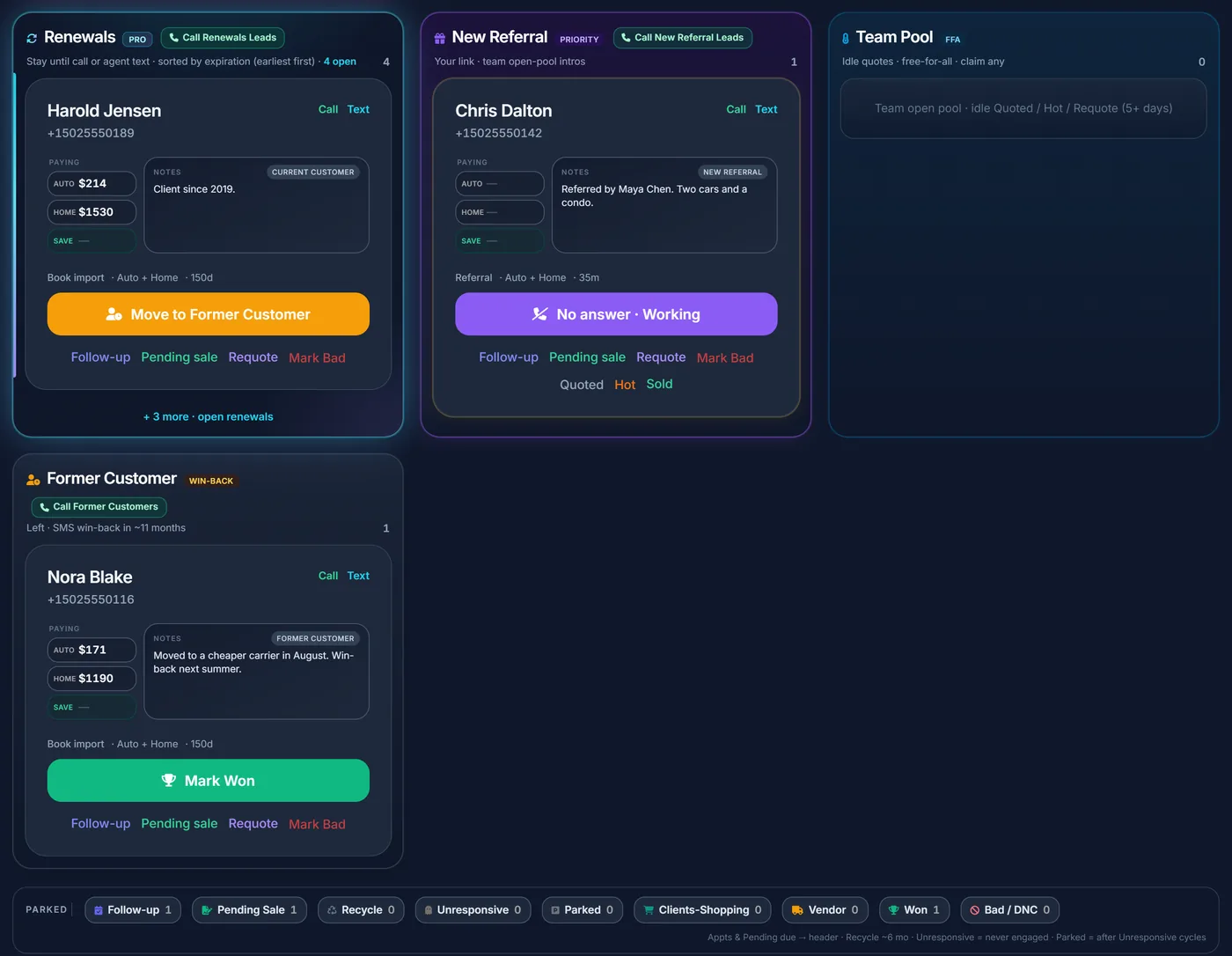Click Mark Bad on Chris Dalton's card
The width and height of the screenshot is (1232, 956).
(x=725, y=357)
